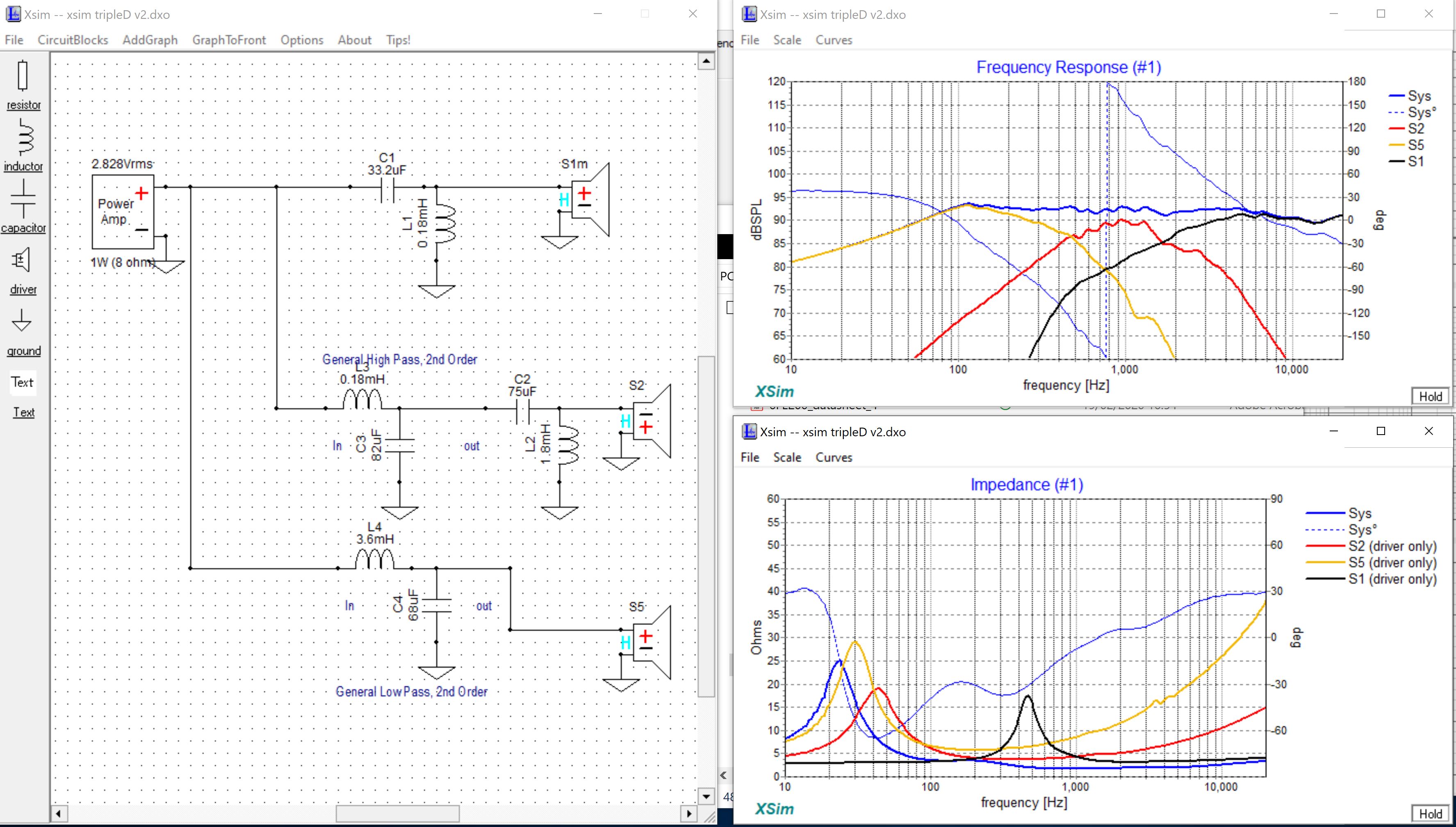This screenshot has height=827, width=1456.
Task: Select capacitor C1 33.2uF in schematic
Action: [x=387, y=187]
